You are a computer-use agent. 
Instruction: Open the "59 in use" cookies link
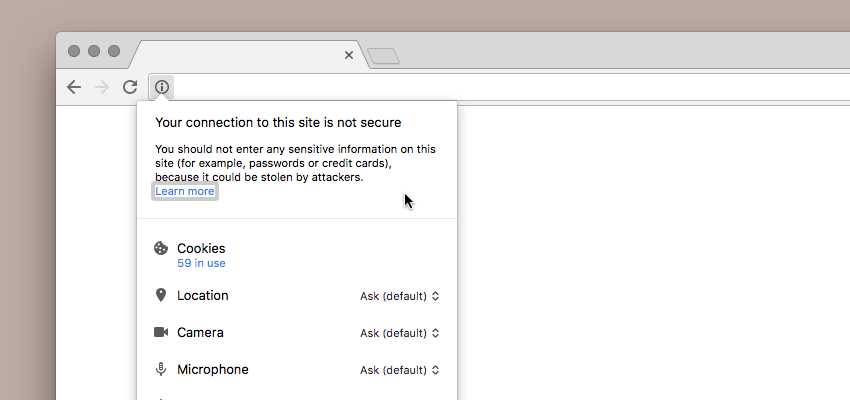201,263
